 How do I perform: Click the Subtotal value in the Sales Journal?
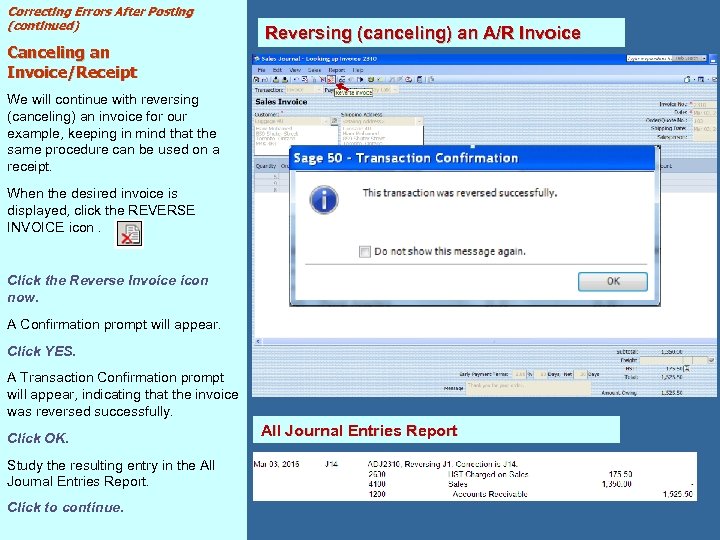coord(671,352)
